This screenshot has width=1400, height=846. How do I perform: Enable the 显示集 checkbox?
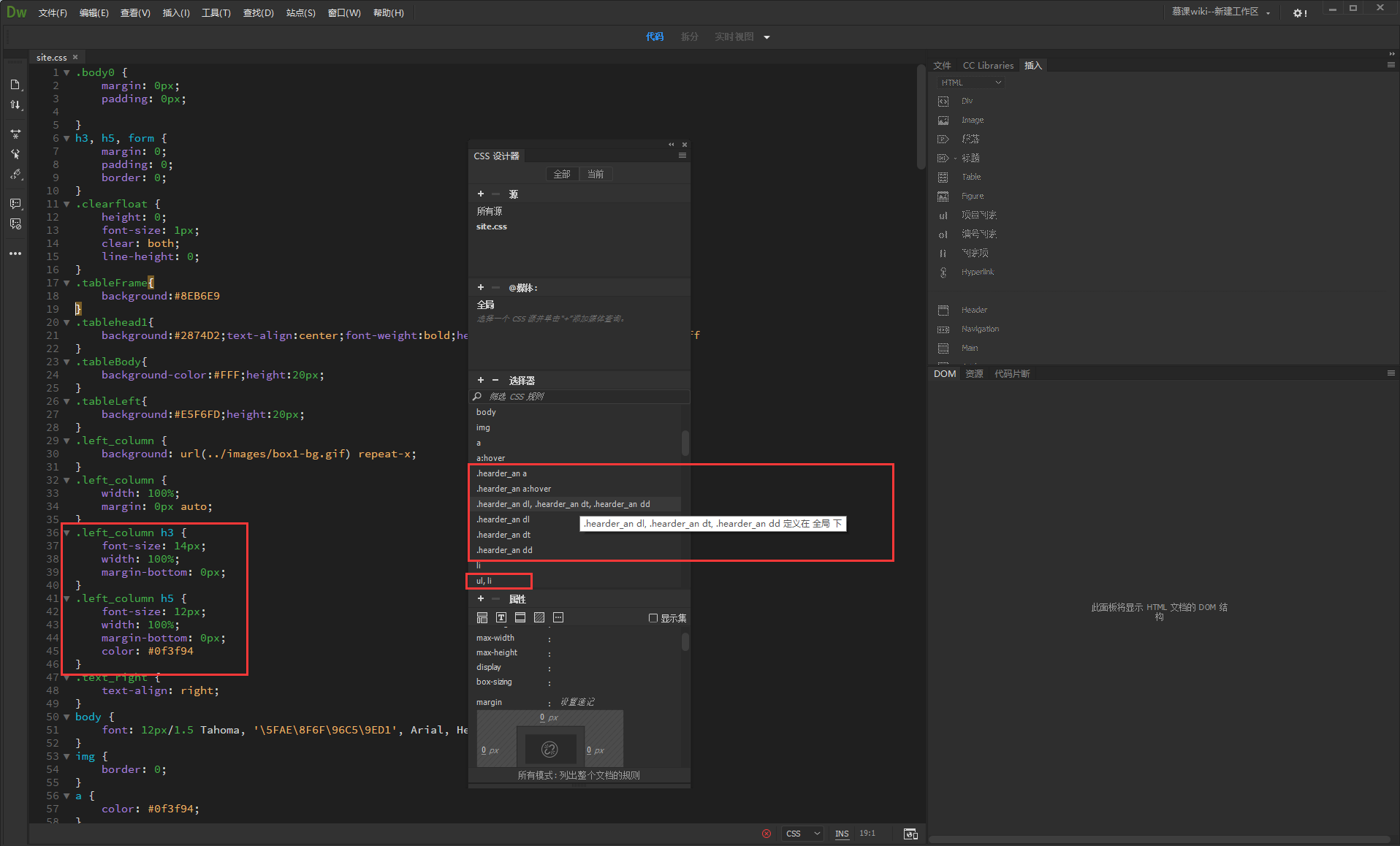653,618
